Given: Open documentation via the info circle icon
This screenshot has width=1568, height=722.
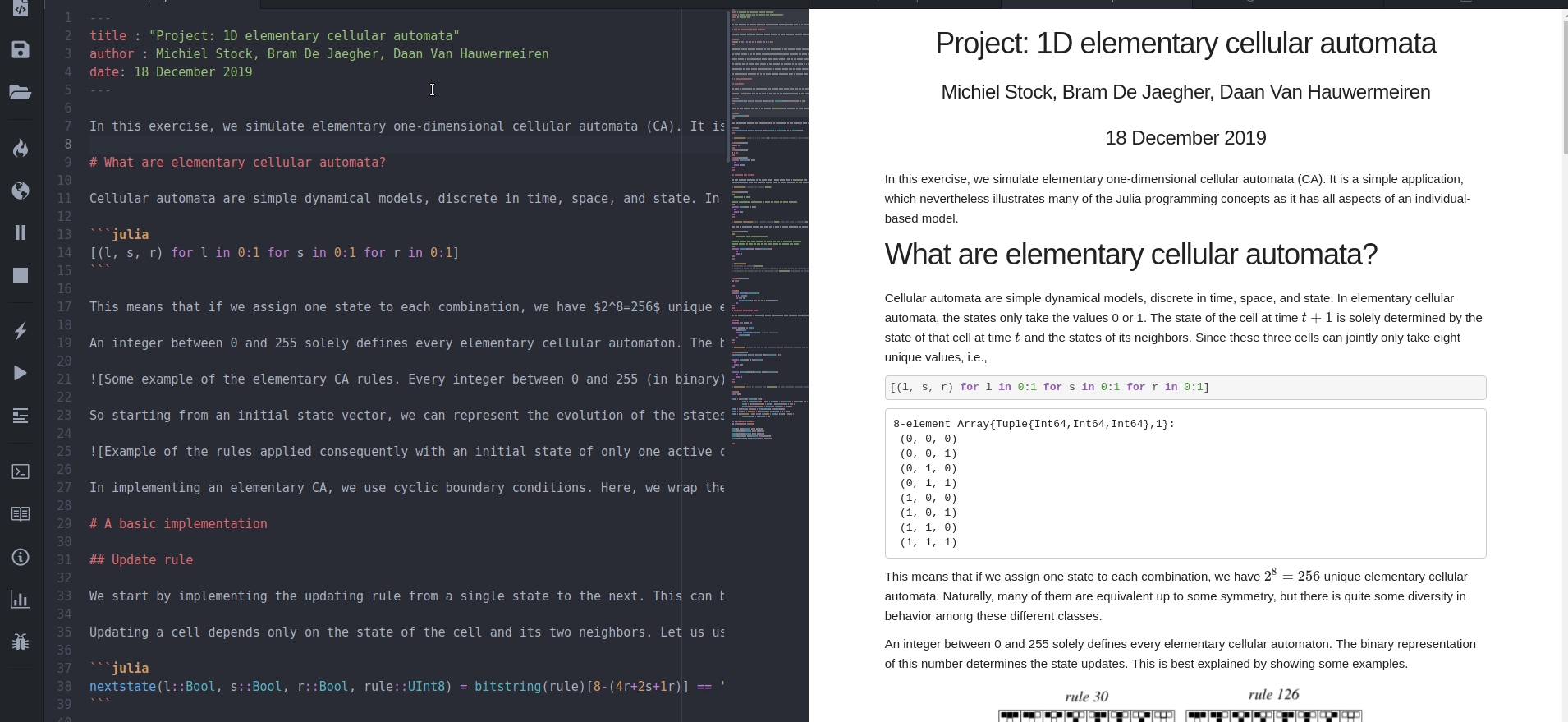Looking at the screenshot, I should [x=21, y=557].
